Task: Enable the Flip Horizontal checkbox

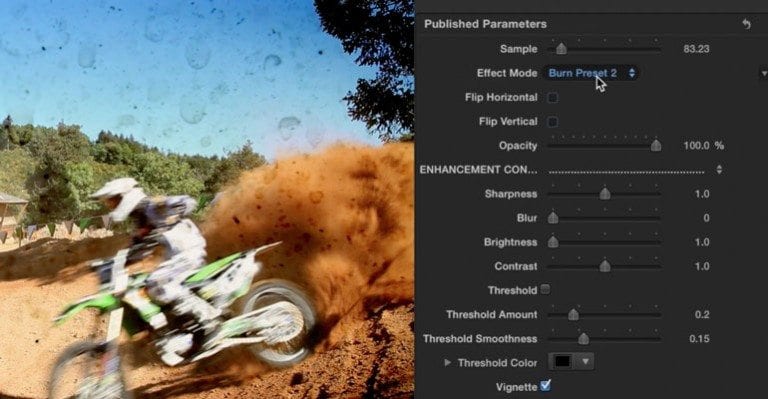Action: (x=552, y=97)
